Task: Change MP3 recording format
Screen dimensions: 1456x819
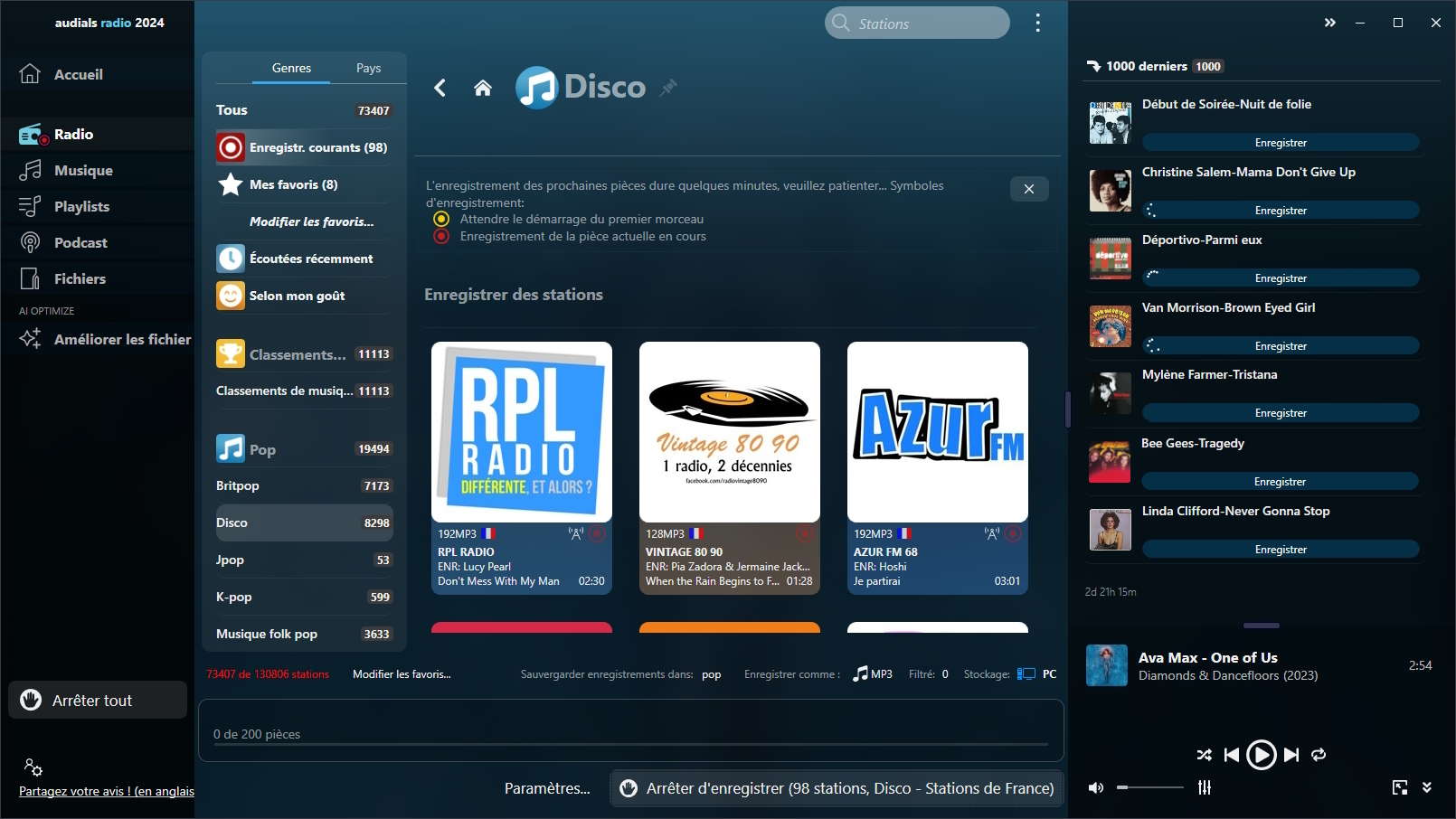Action: point(873,674)
